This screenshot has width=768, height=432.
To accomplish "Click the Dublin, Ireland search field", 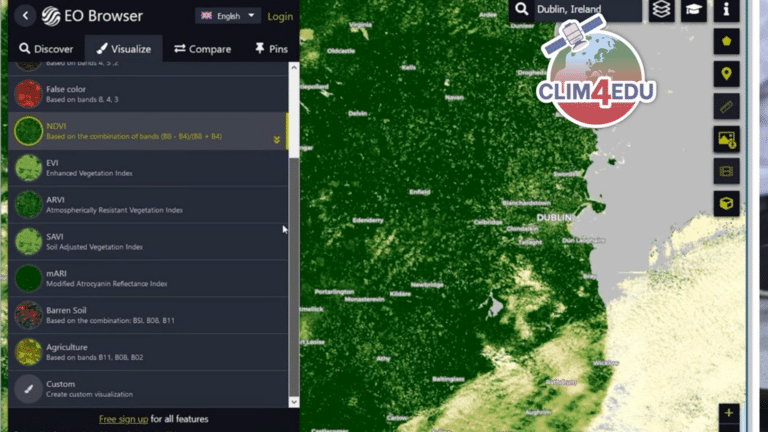I will (x=585, y=10).
